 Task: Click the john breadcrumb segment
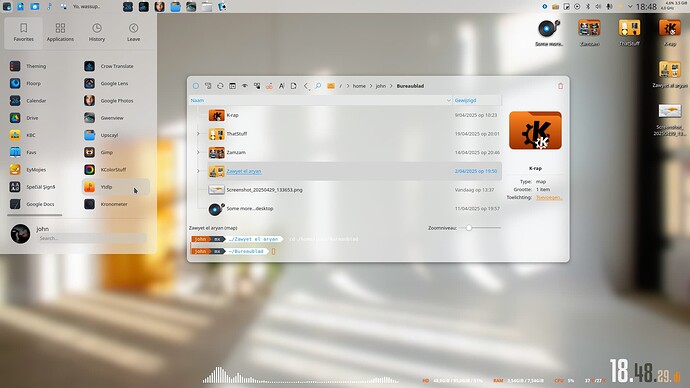[381, 86]
